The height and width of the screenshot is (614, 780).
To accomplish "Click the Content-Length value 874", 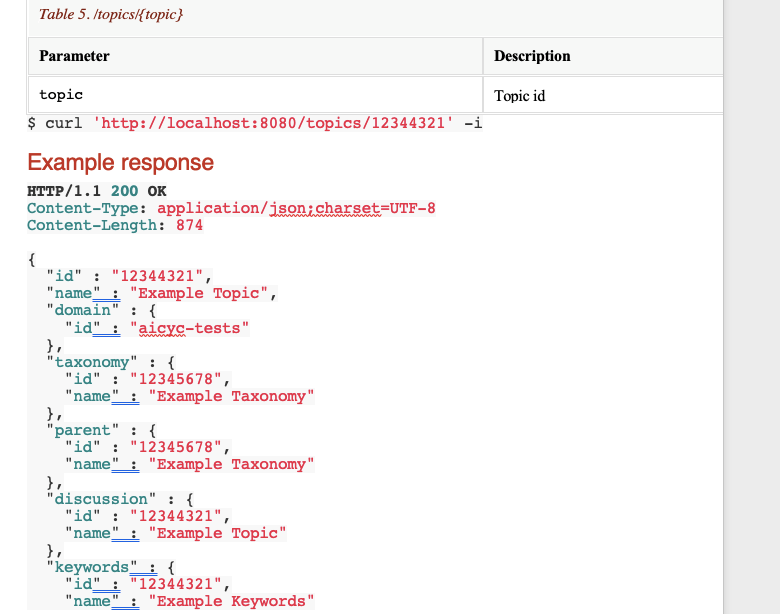I will click(x=189, y=225).
